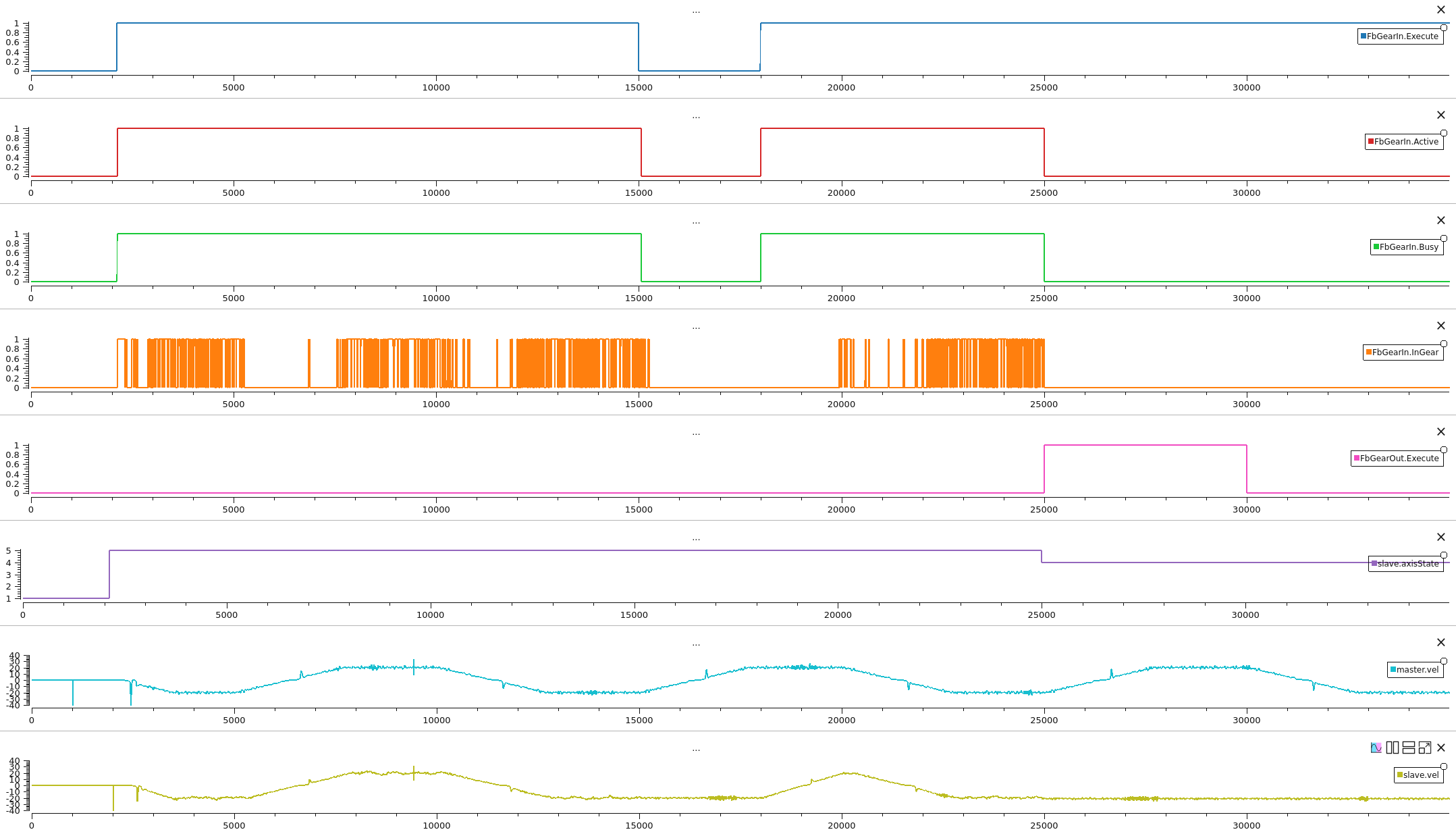Screen dimensions: 1456x836
Task: Toggle FbGearIn.Execute curve via legend entry
Action: tap(1402, 36)
